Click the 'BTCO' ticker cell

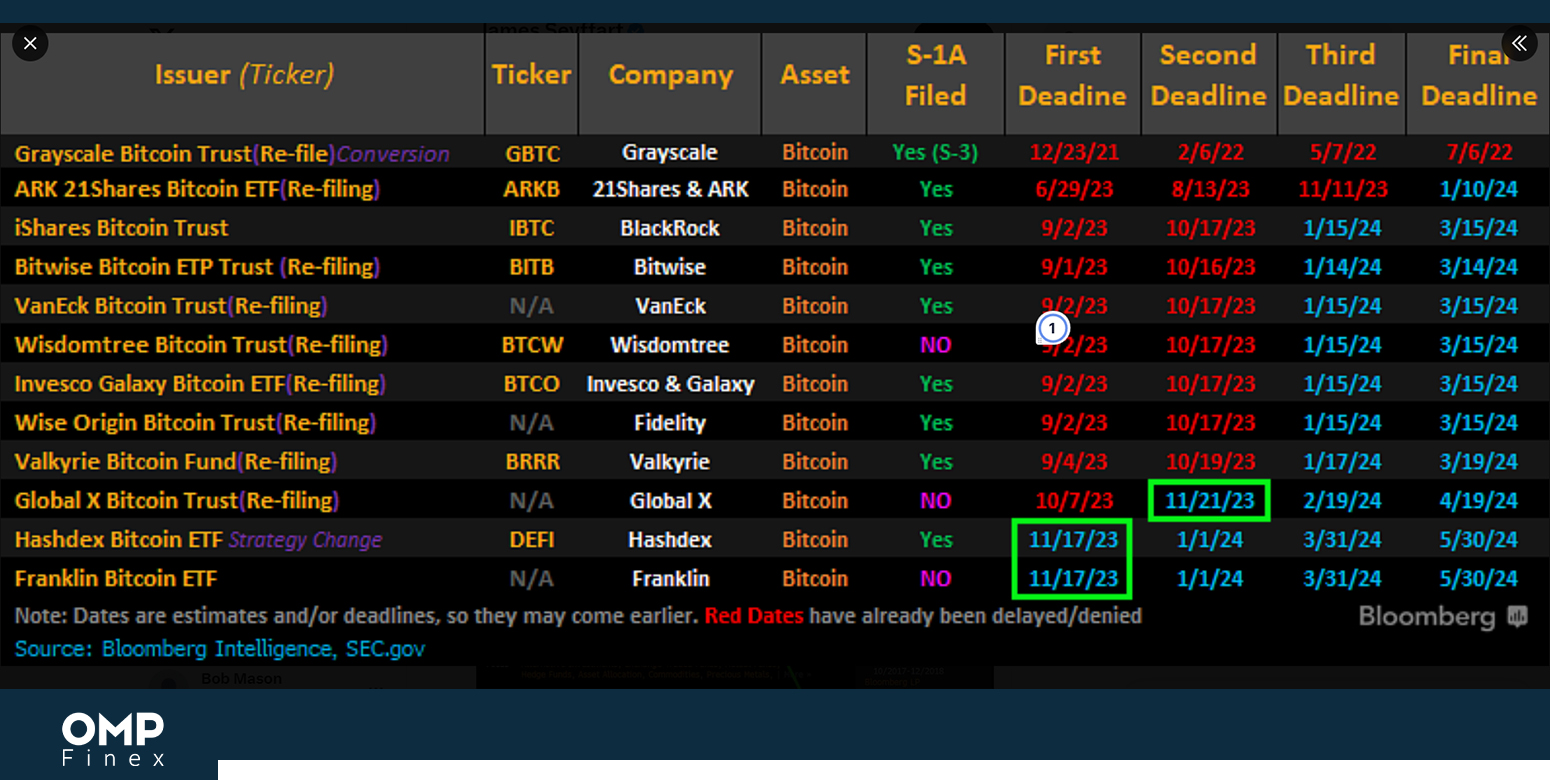tap(532, 384)
